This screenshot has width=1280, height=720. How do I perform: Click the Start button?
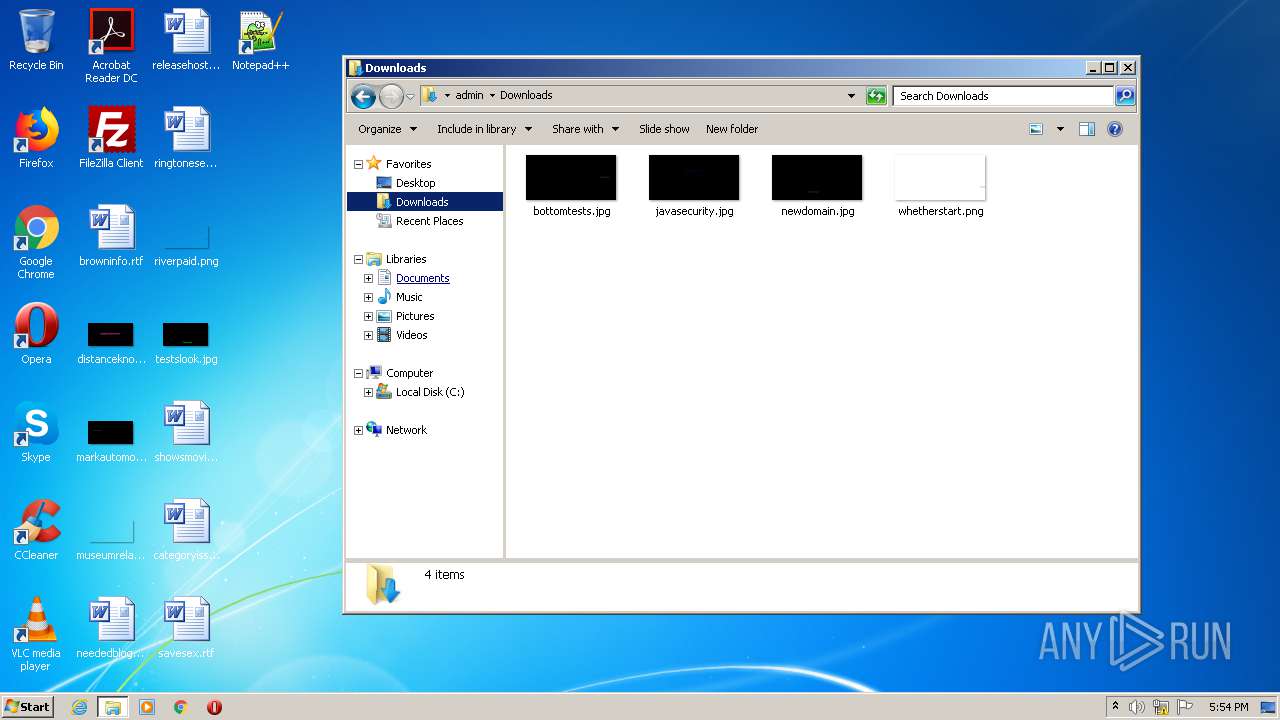click(x=28, y=707)
